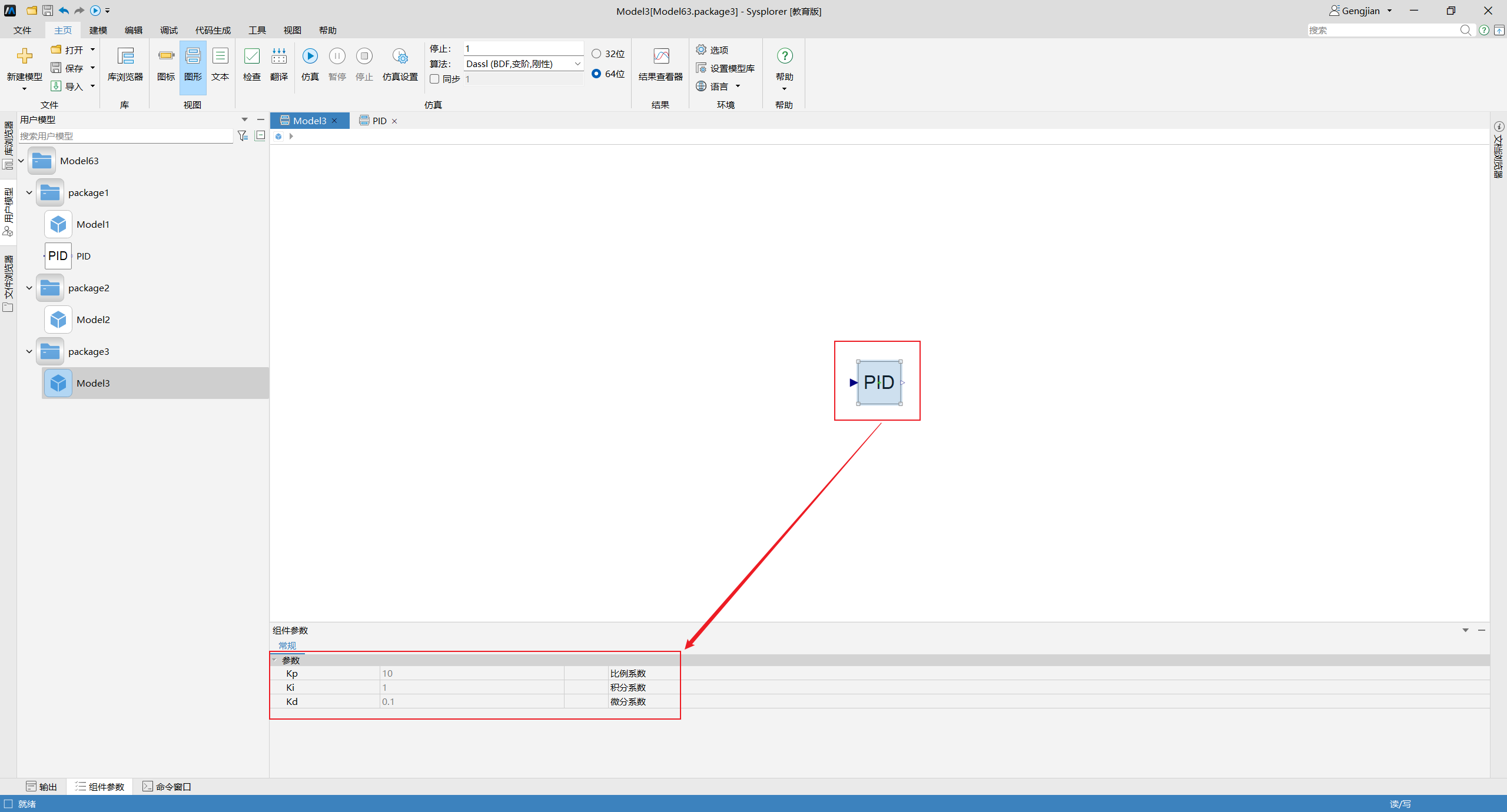The height and width of the screenshot is (812, 1507).
Task: Click the 帮助 help ribbon icon
Action: 785,56
